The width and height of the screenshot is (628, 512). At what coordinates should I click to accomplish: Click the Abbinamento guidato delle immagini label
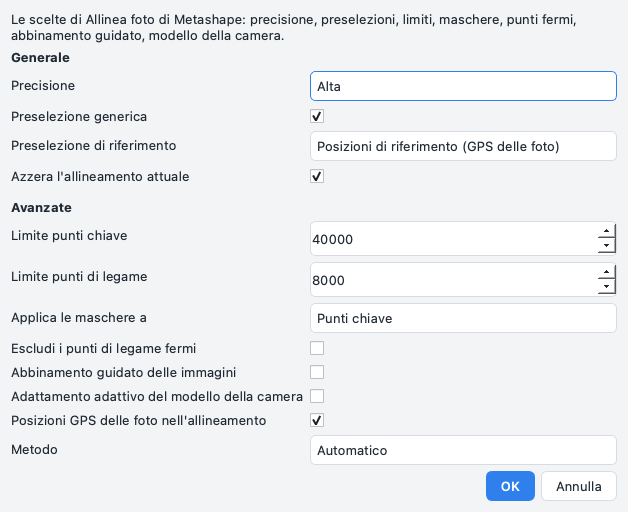click(123, 373)
